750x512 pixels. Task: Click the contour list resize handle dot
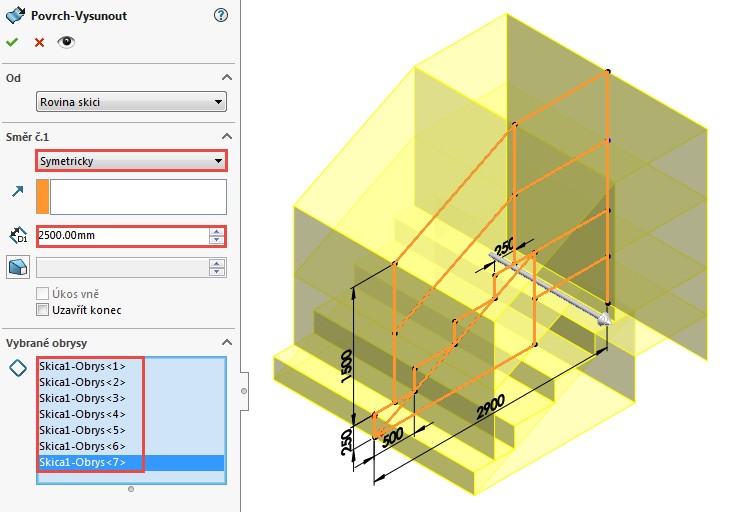(x=131, y=489)
